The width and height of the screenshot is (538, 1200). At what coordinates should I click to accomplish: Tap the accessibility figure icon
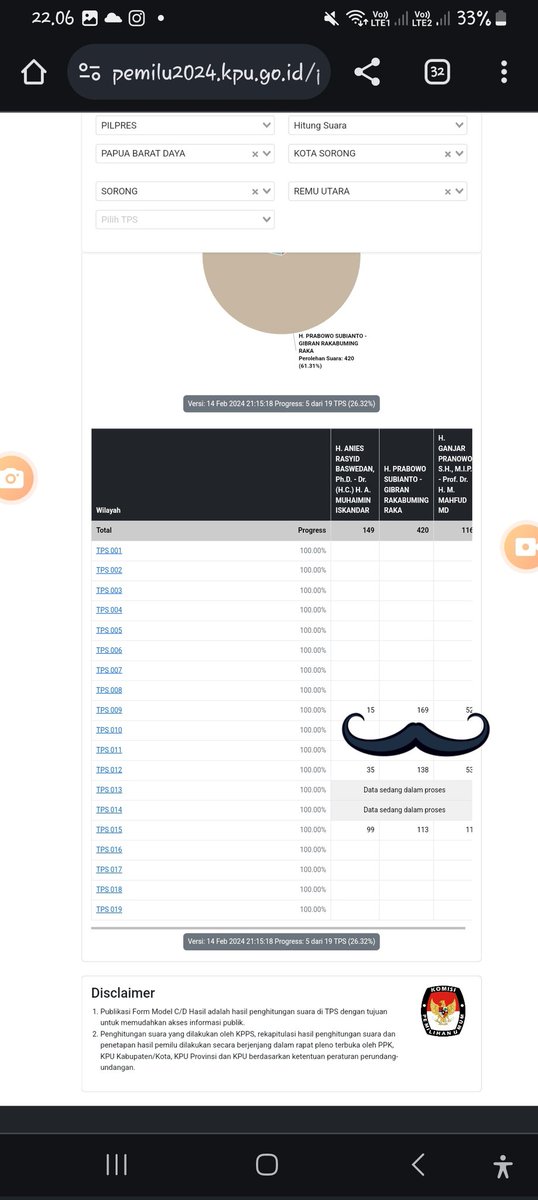[503, 1165]
